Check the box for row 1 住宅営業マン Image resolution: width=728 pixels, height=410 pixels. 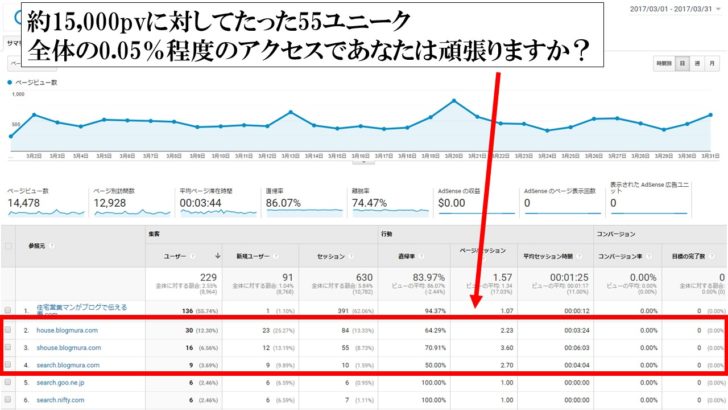coord(8,310)
